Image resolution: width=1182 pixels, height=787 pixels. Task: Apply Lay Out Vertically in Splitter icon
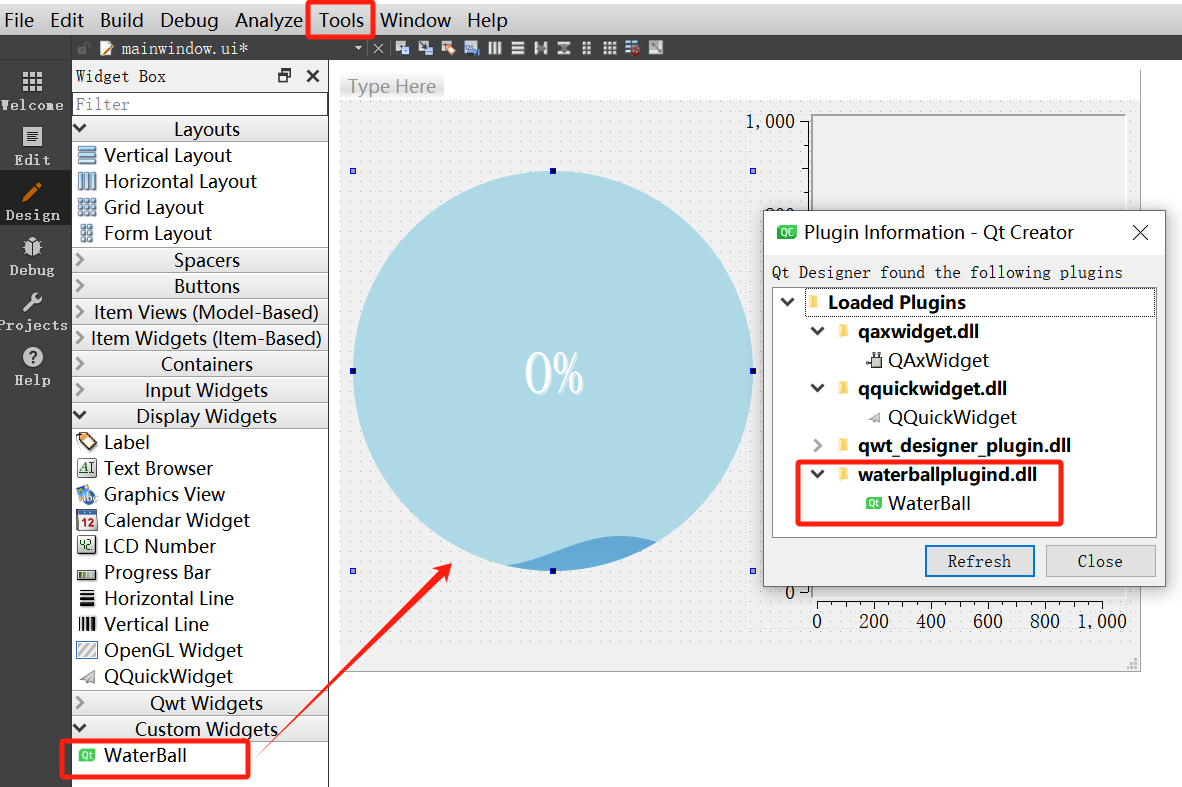(x=564, y=48)
